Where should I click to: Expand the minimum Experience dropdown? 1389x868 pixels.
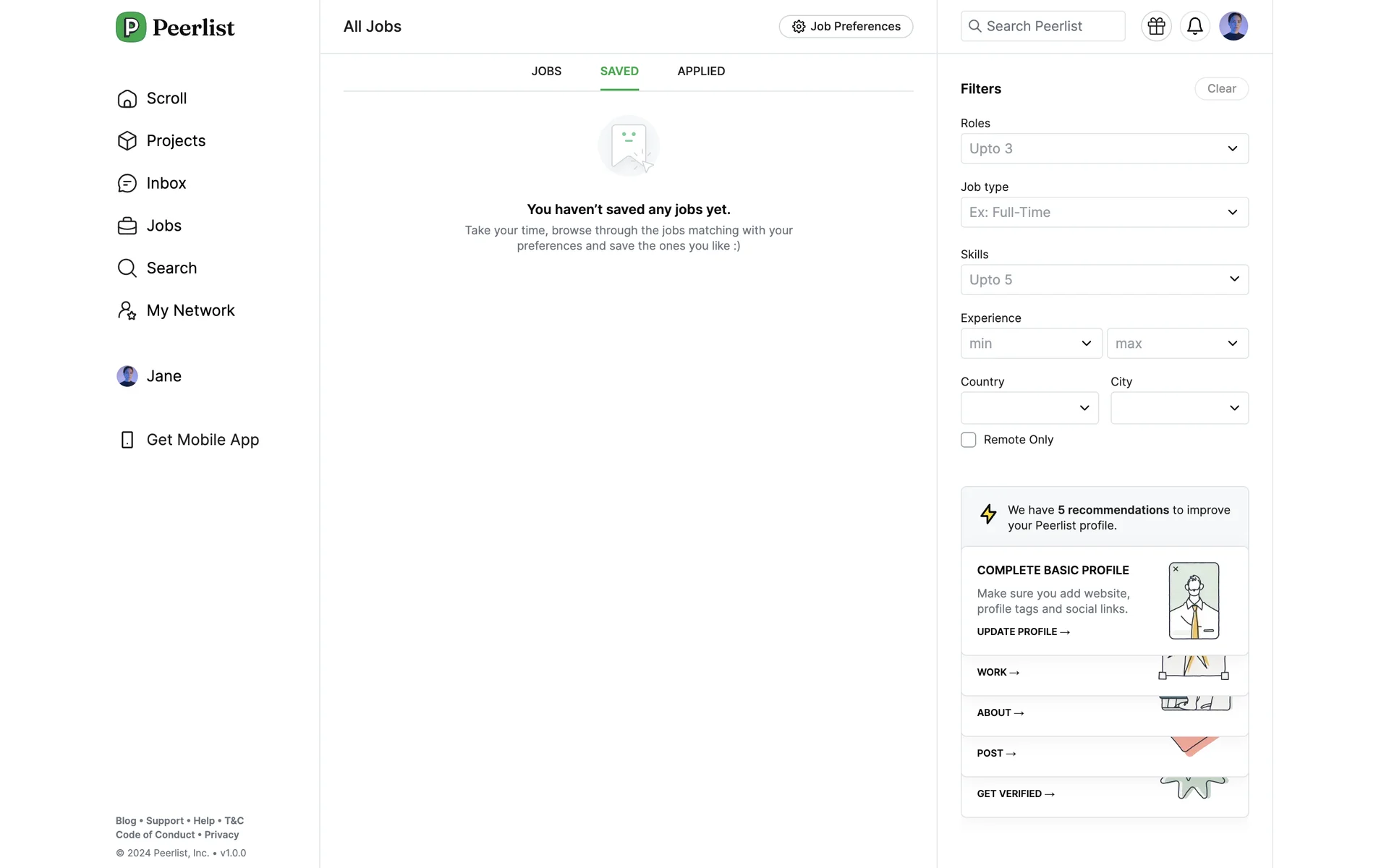1031,344
